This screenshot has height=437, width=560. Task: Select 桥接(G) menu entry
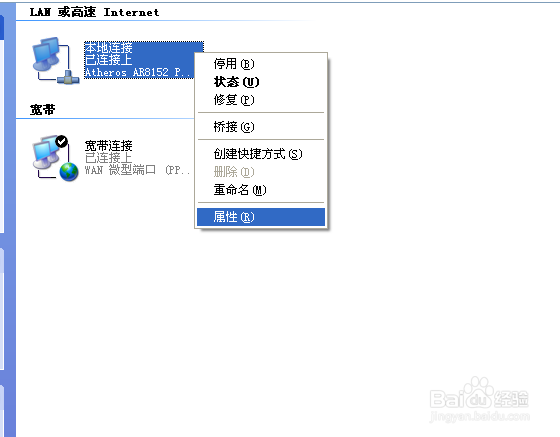[x=261, y=127]
